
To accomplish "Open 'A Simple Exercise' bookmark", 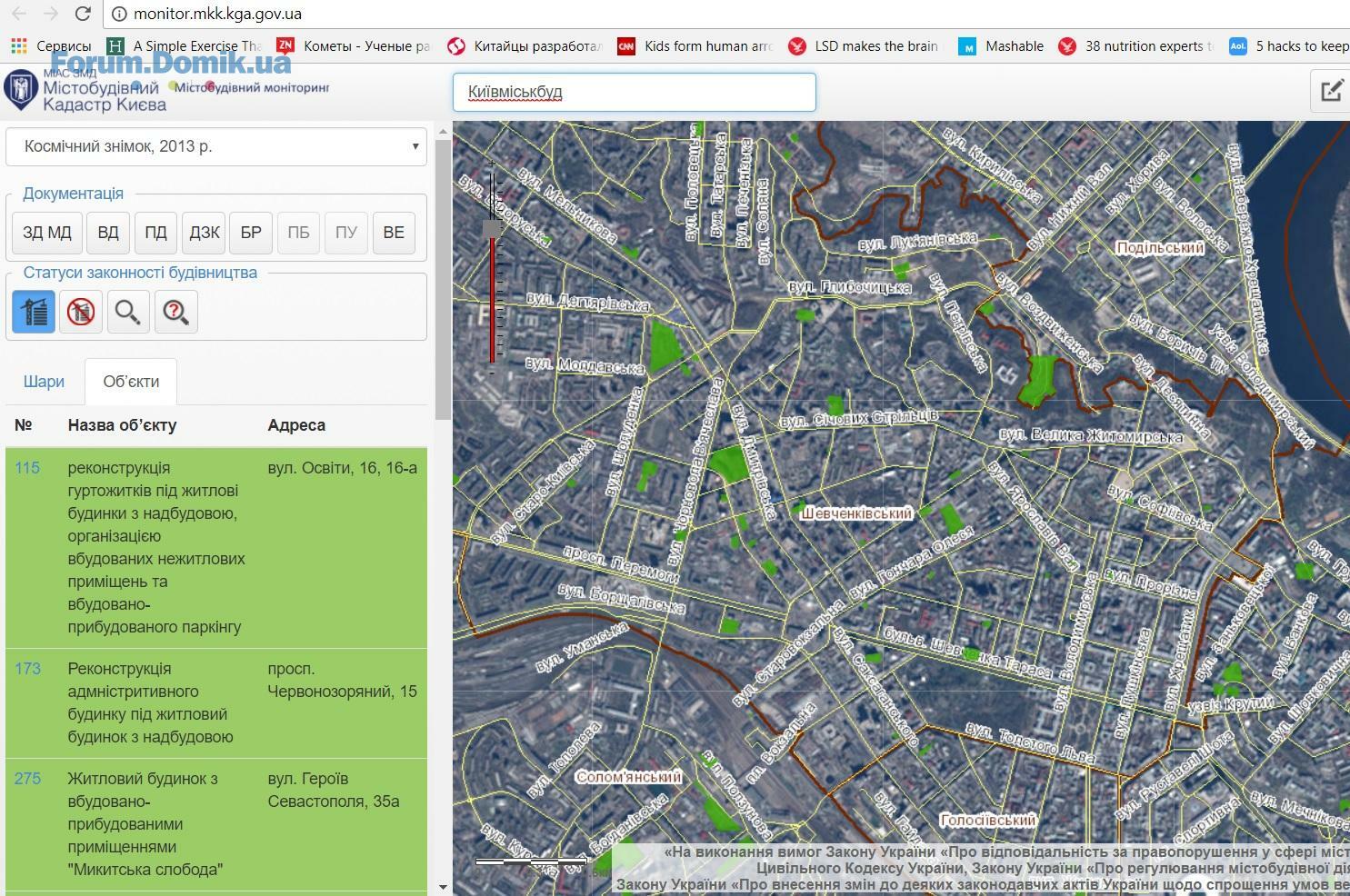I will (x=185, y=45).
